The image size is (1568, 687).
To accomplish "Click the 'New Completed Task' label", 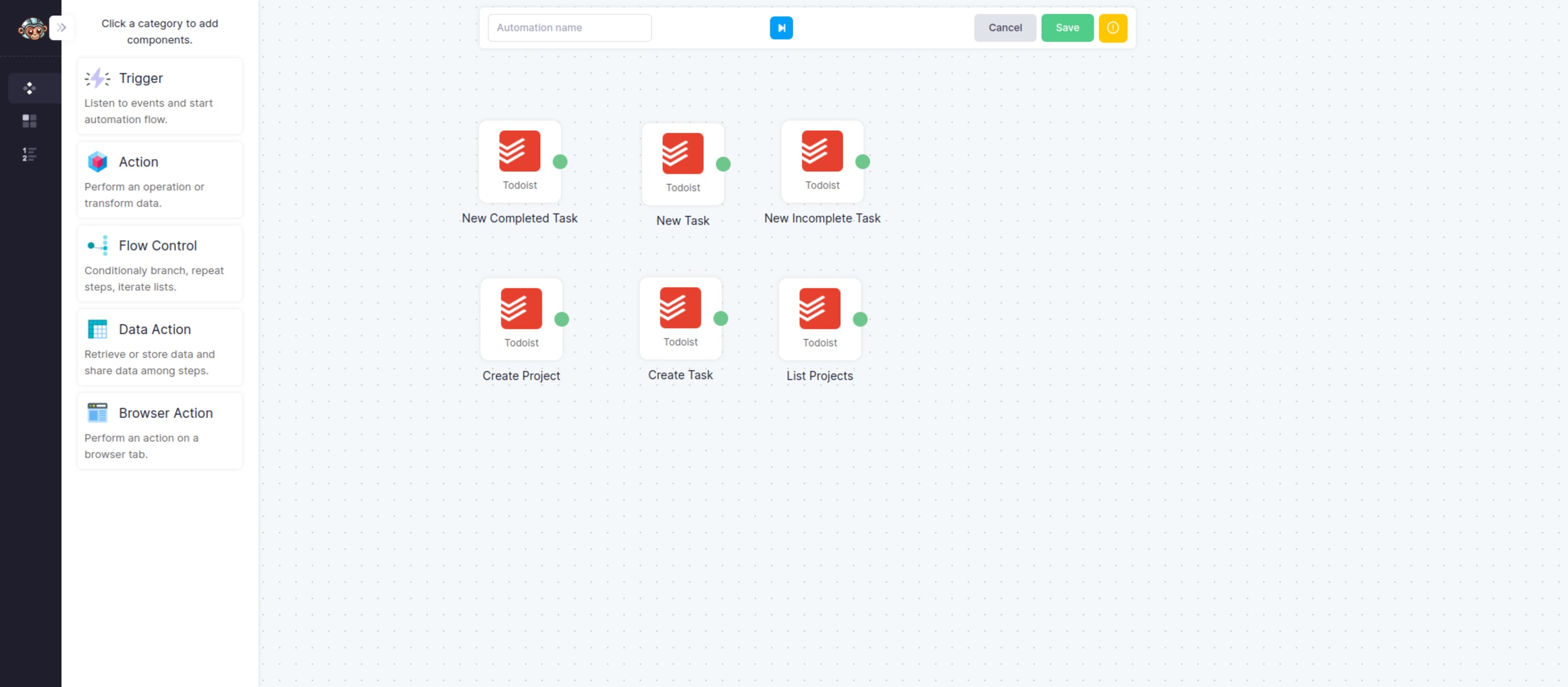I will coord(520,218).
